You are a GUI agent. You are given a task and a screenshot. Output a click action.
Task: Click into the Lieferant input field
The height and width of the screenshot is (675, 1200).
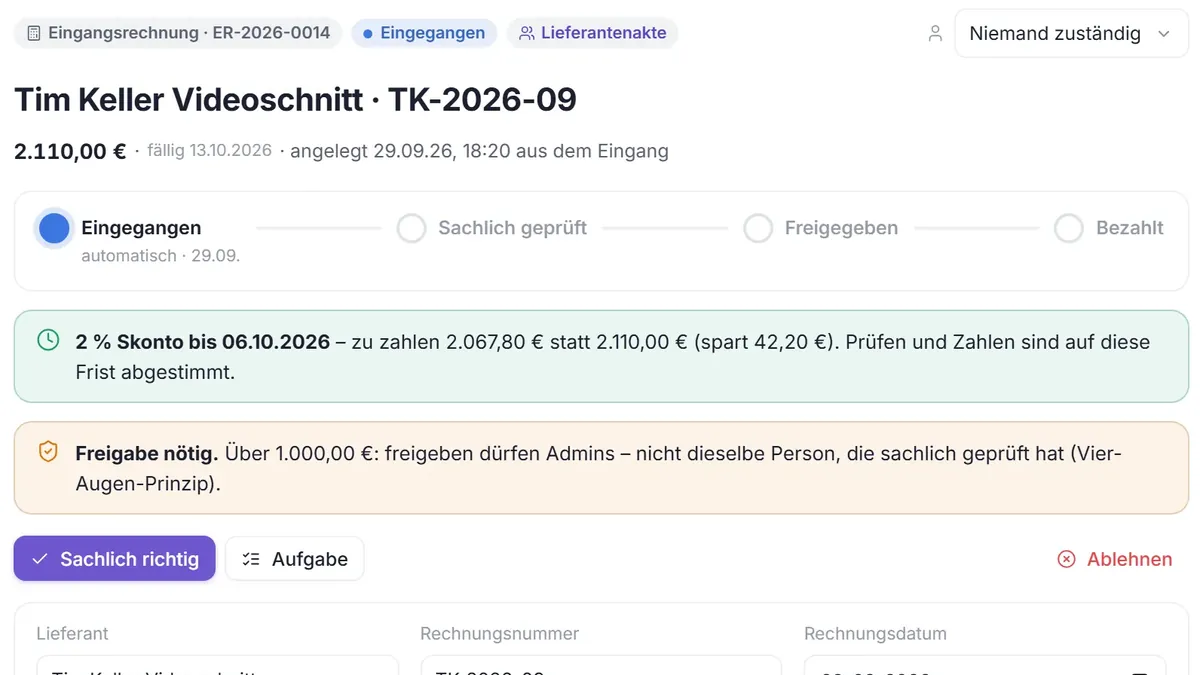click(x=217, y=666)
